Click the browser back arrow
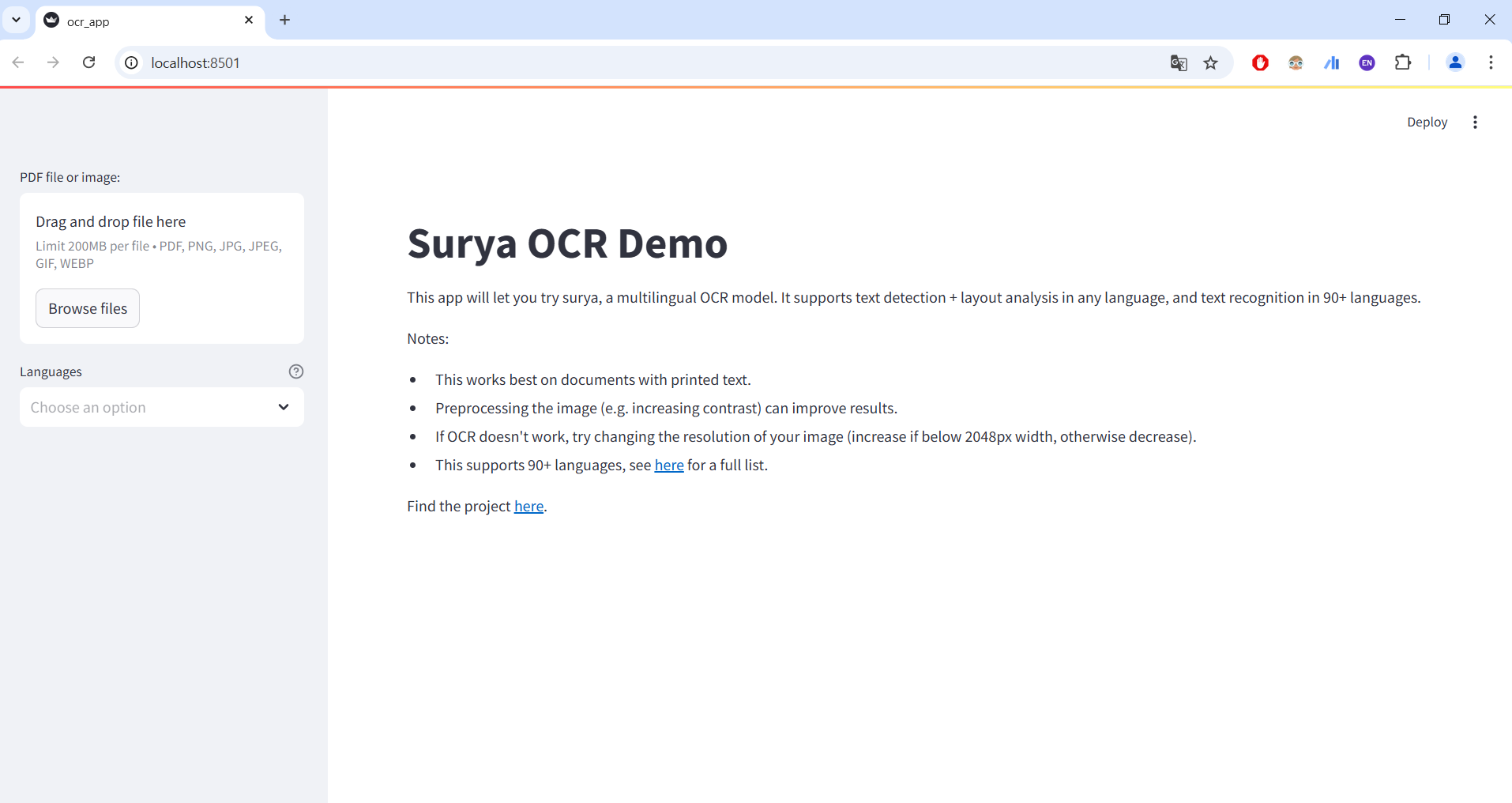This screenshot has width=1512, height=803. (18, 62)
